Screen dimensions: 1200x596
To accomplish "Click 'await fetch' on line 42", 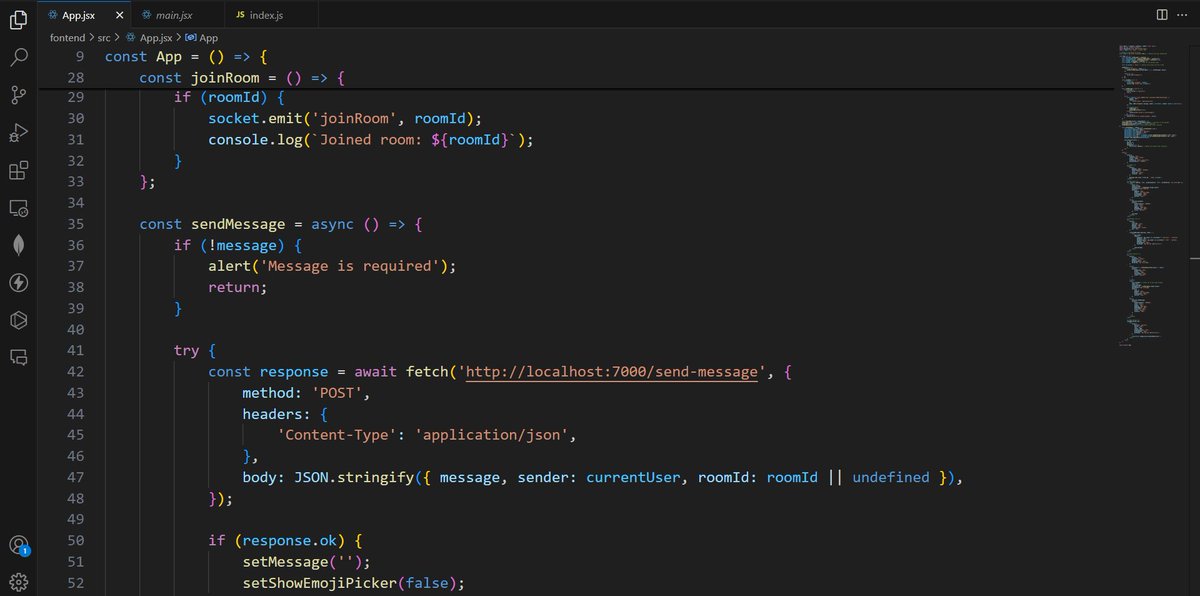I will [401, 372].
